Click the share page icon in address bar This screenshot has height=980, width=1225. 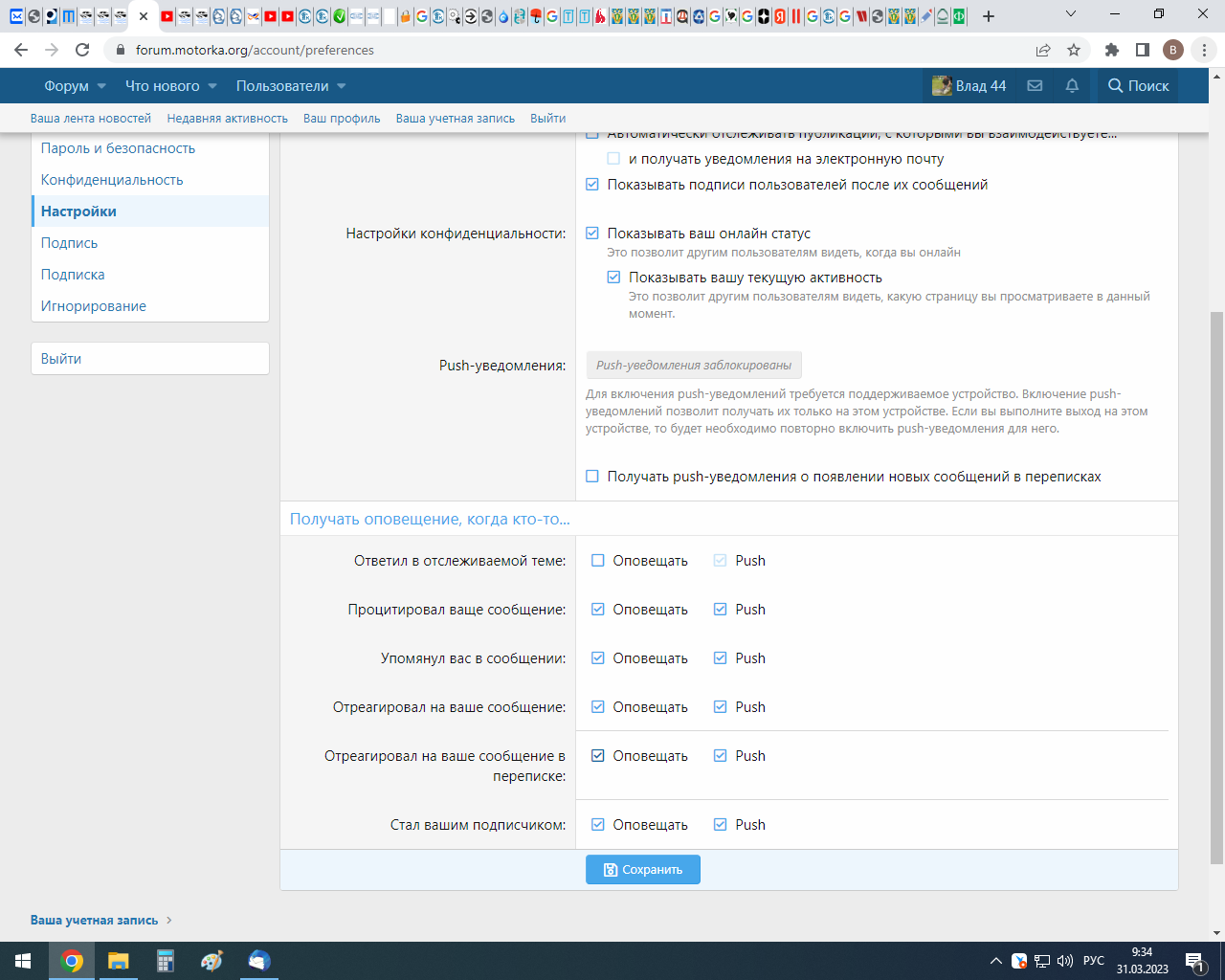pos(1043,50)
